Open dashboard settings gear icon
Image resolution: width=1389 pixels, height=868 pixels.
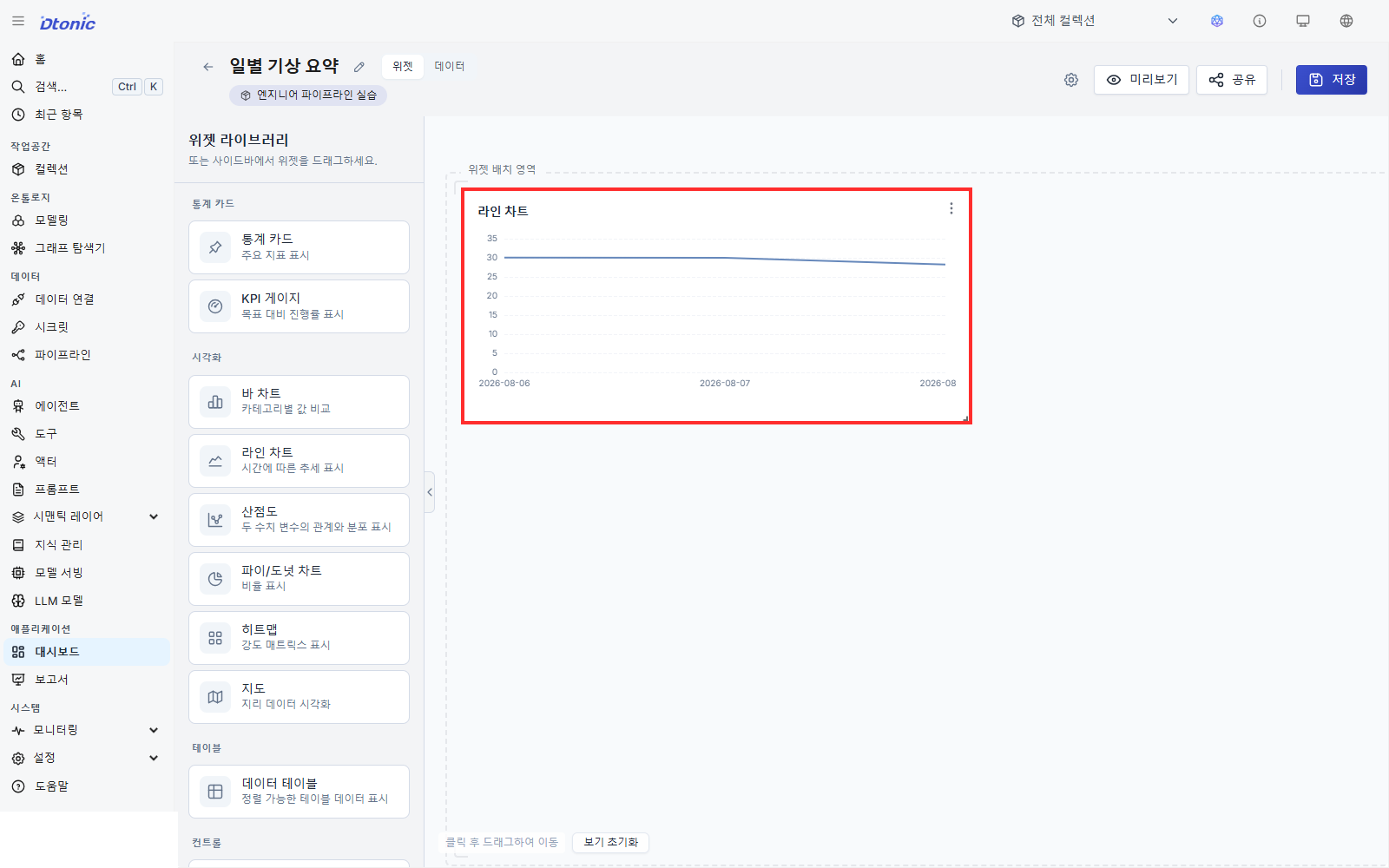point(1071,80)
